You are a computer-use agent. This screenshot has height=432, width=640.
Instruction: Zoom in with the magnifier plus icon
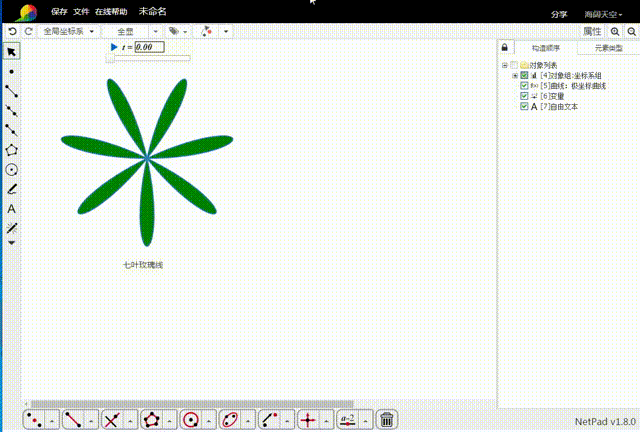615,31
